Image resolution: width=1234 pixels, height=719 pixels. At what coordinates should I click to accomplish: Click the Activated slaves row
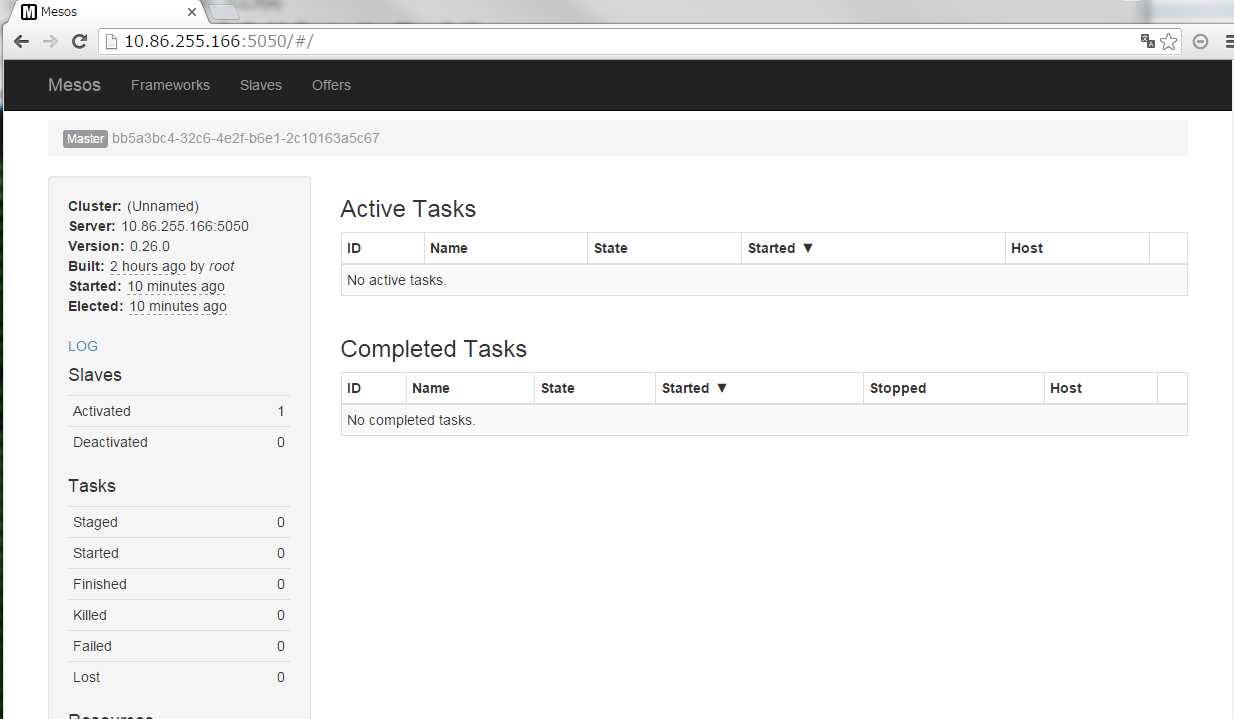(179, 411)
